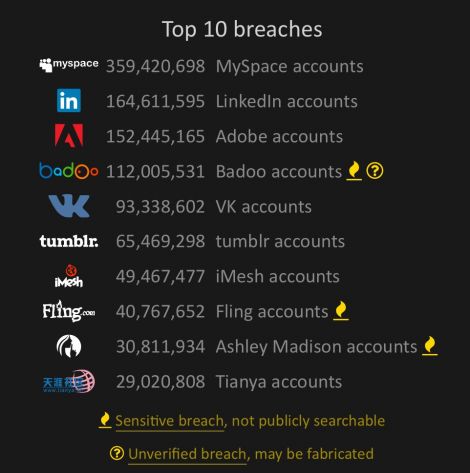Click the LinkedIn logo icon
This screenshot has width=470, height=473.
(x=69, y=100)
